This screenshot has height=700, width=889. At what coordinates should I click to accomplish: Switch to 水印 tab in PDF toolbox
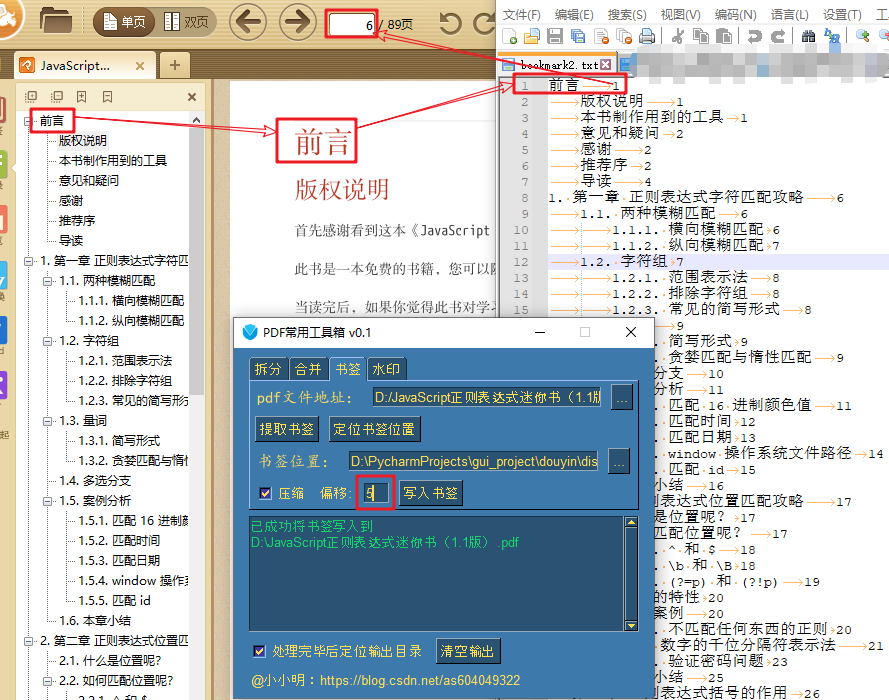pyautogui.click(x=386, y=369)
